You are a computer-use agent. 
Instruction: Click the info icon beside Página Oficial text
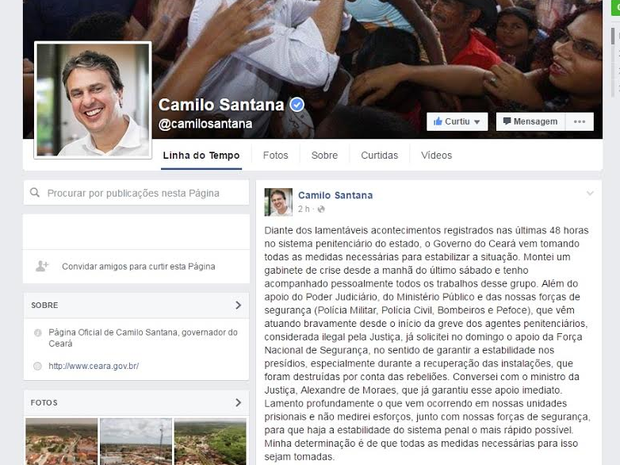pos(38,333)
